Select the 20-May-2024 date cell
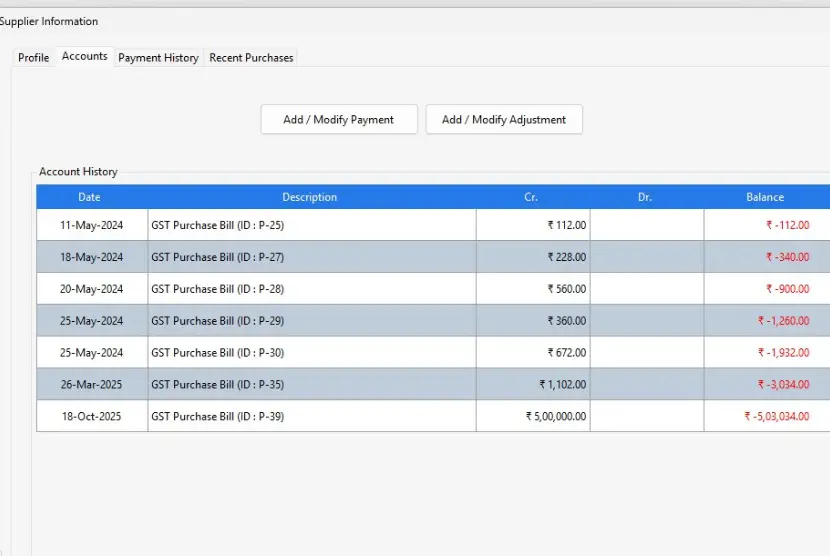Screen dimensions: 830x556 (92, 289)
